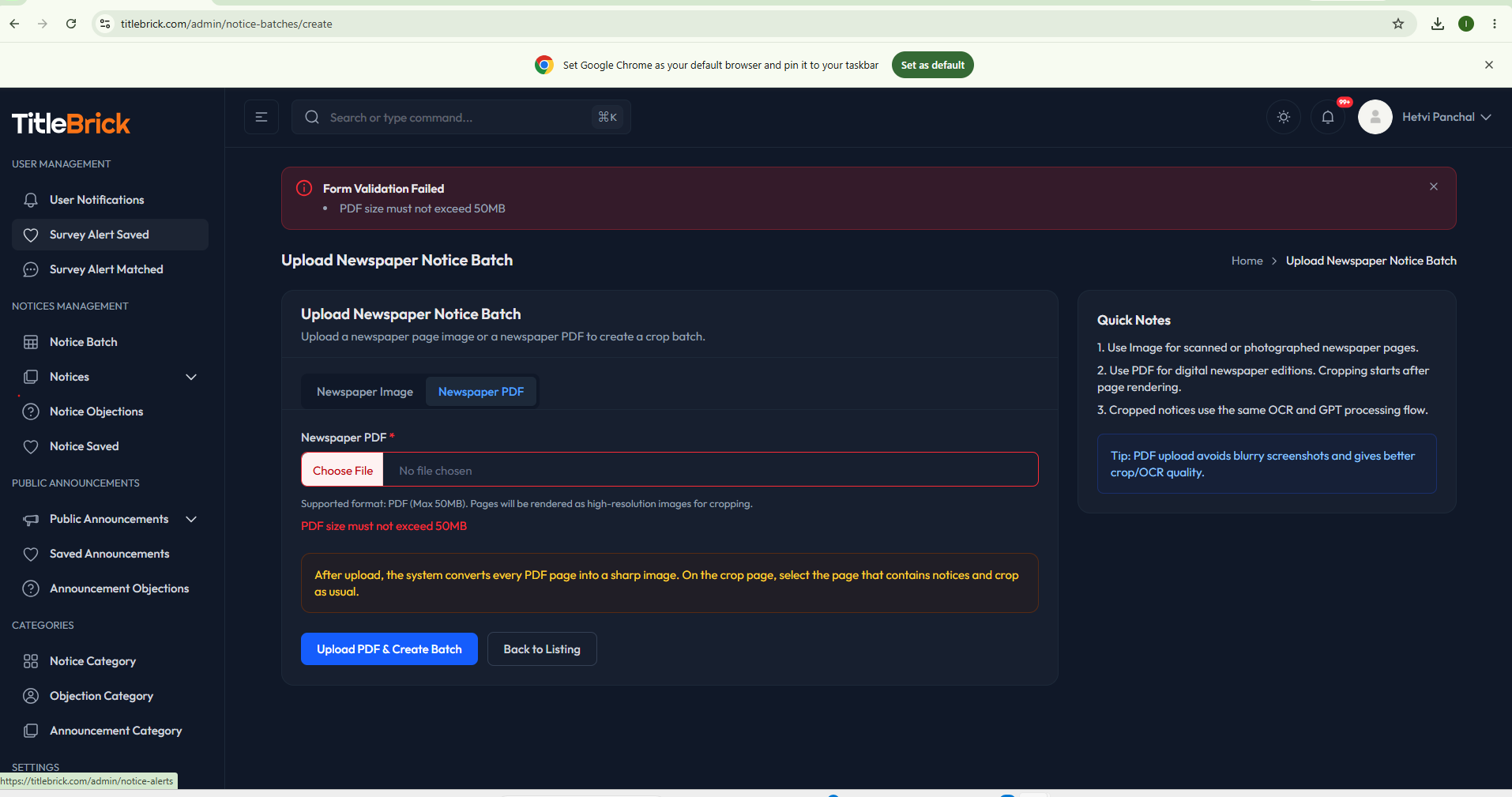
Task: Toggle the light/dark theme sun icon
Action: tap(1284, 117)
